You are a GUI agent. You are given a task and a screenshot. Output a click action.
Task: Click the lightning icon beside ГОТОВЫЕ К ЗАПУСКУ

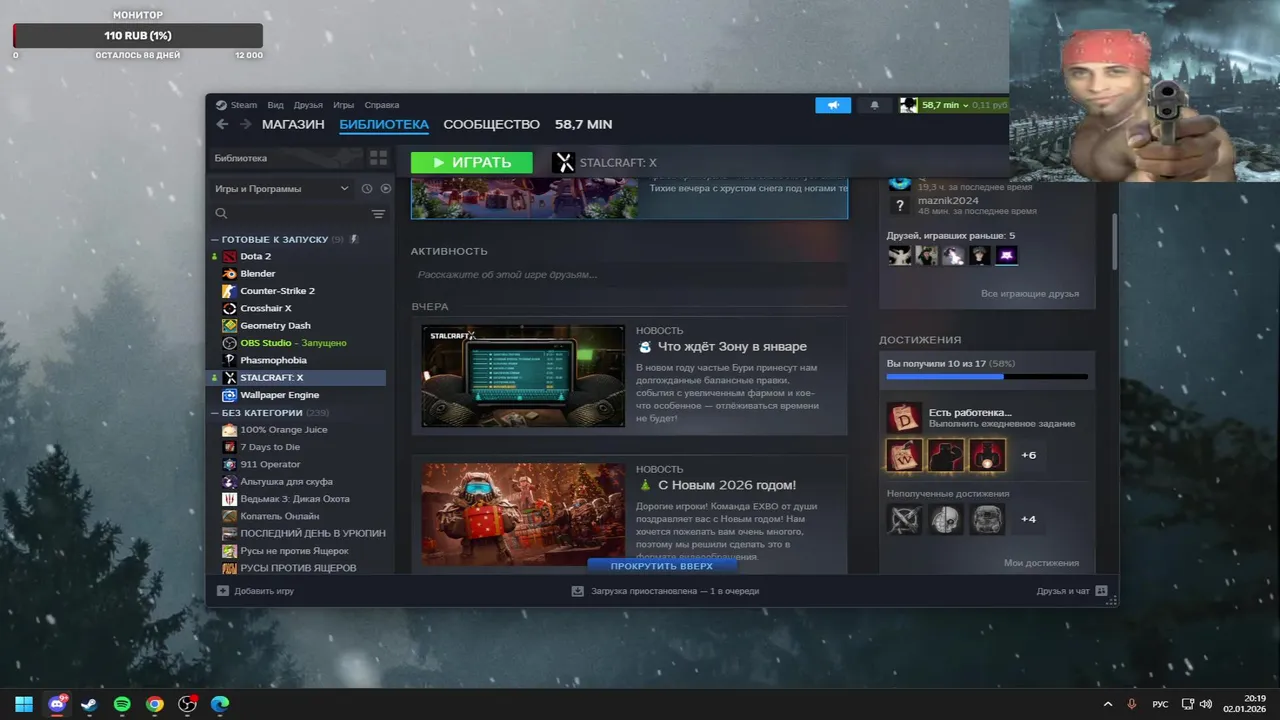click(354, 239)
